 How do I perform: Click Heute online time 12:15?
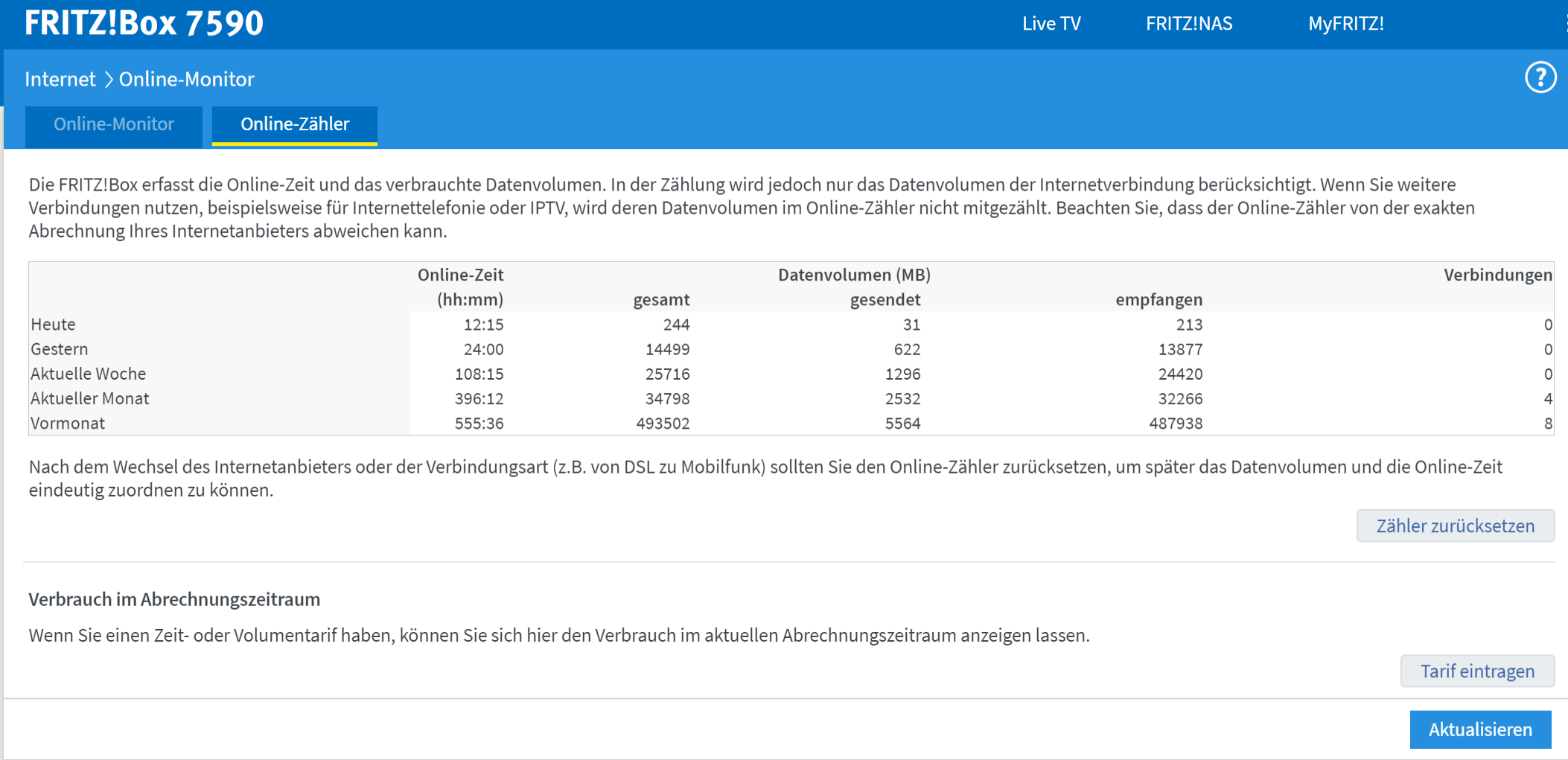[x=483, y=325]
